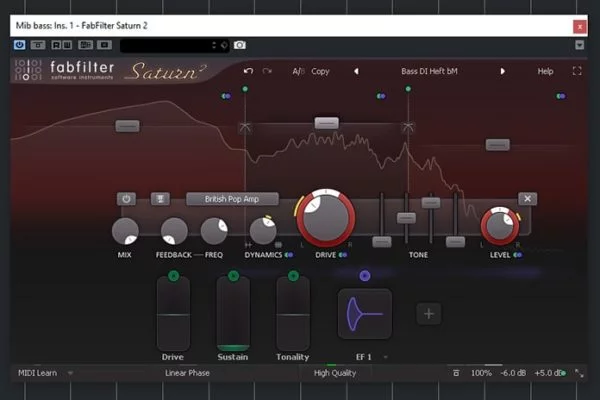The height and width of the screenshot is (400, 600).
Task: Click the second TONE slider handle
Action: coord(406,218)
